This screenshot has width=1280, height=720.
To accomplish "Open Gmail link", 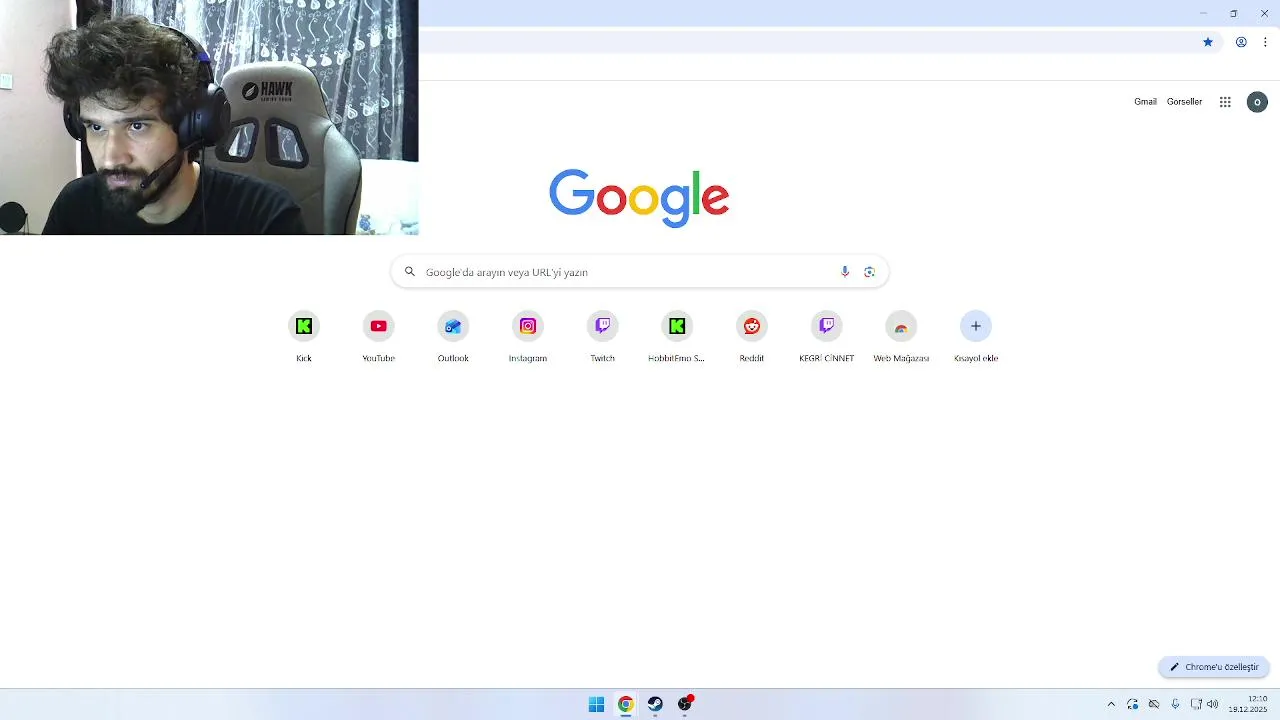I will point(1145,102).
